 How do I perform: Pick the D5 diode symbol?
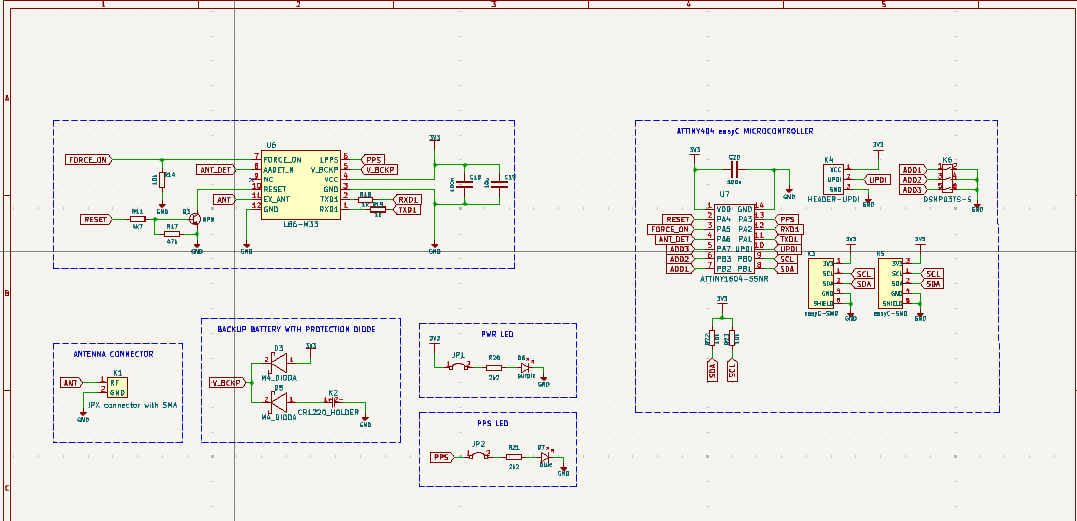tap(281, 402)
